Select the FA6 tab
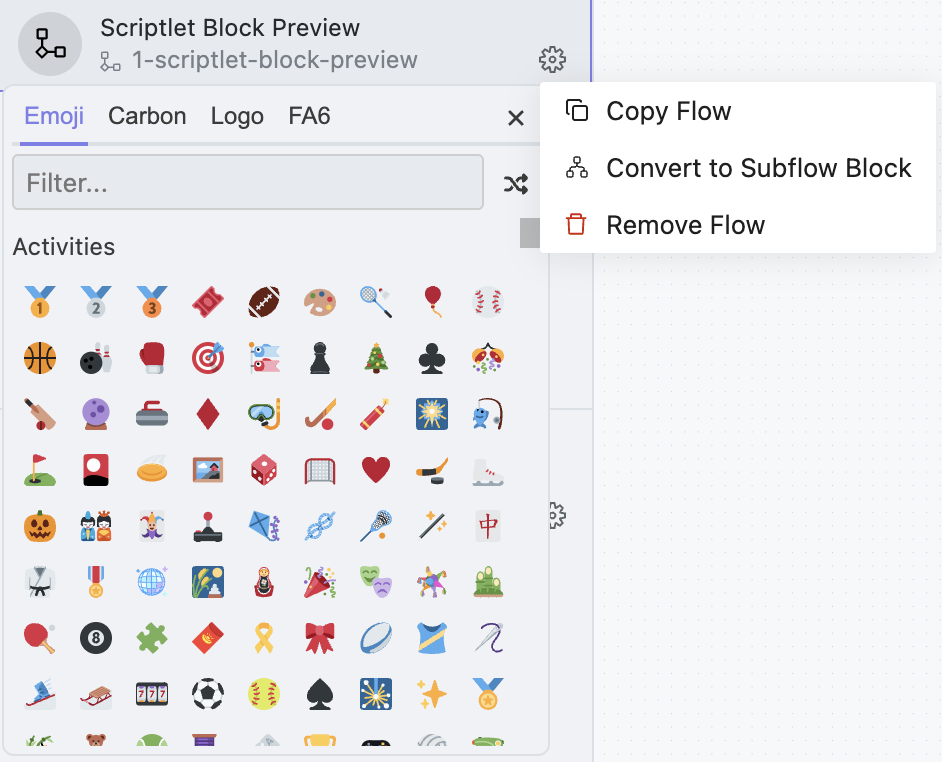Screen dimensions: 942x762 point(309,116)
